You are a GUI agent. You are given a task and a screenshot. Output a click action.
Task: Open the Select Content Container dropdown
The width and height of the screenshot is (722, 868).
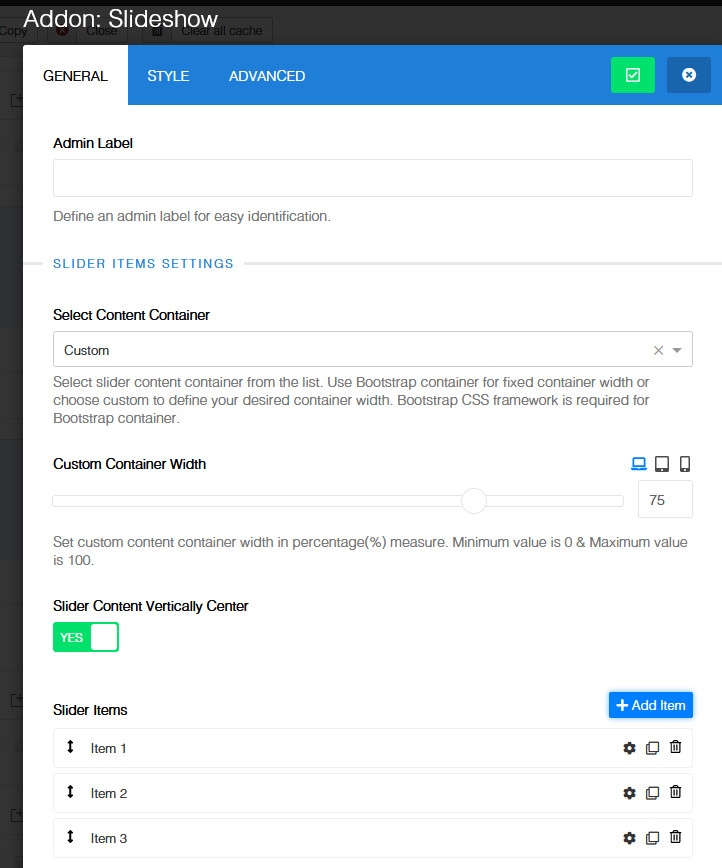(x=677, y=350)
